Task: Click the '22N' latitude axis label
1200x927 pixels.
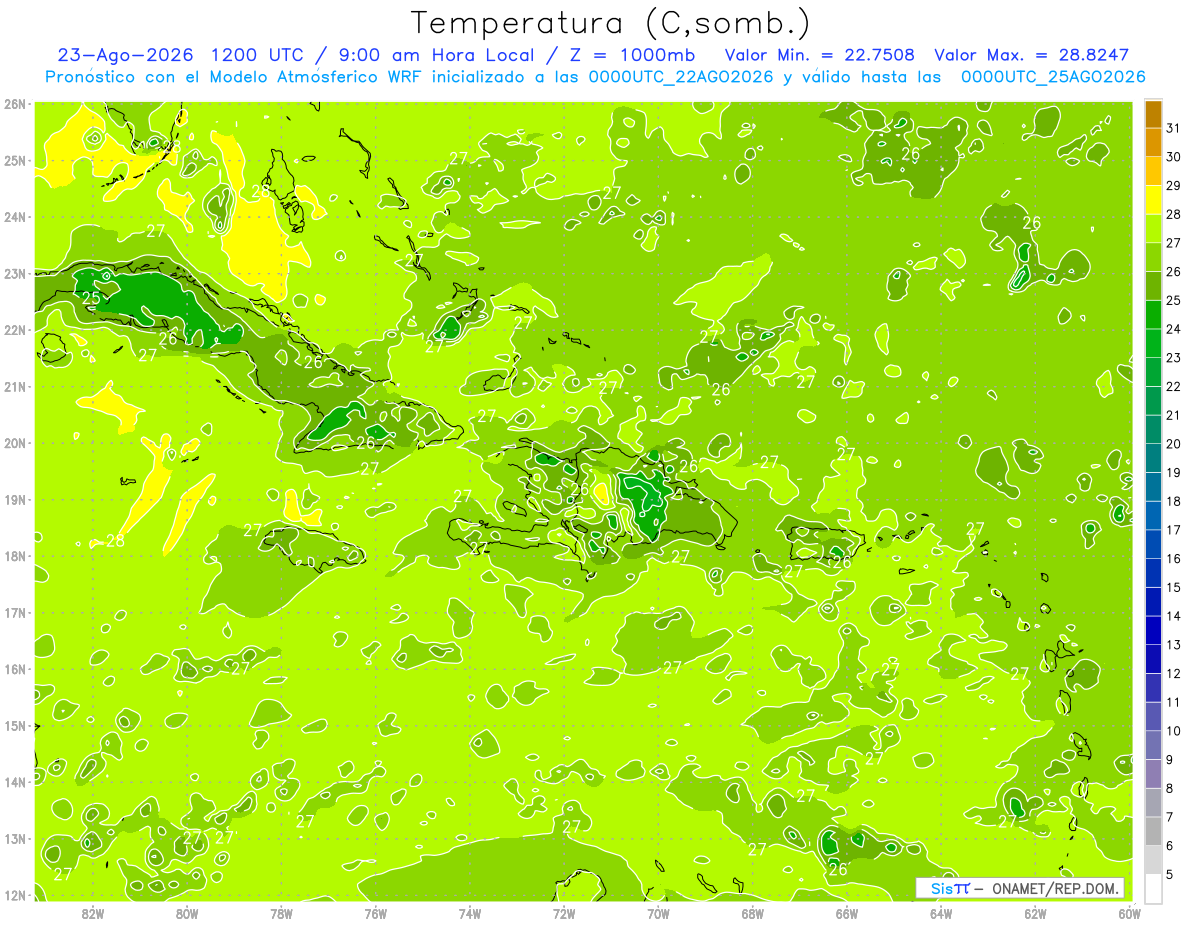Action: (x=16, y=330)
